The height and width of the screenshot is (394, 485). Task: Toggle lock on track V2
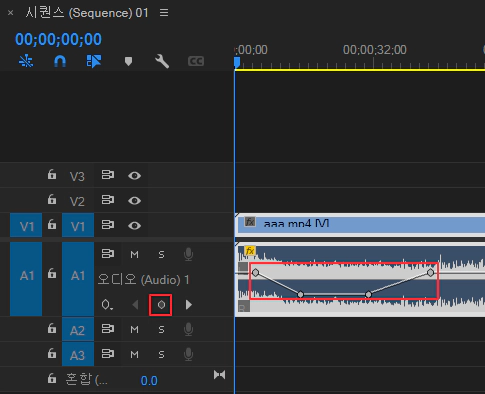click(x=52, y=199)
